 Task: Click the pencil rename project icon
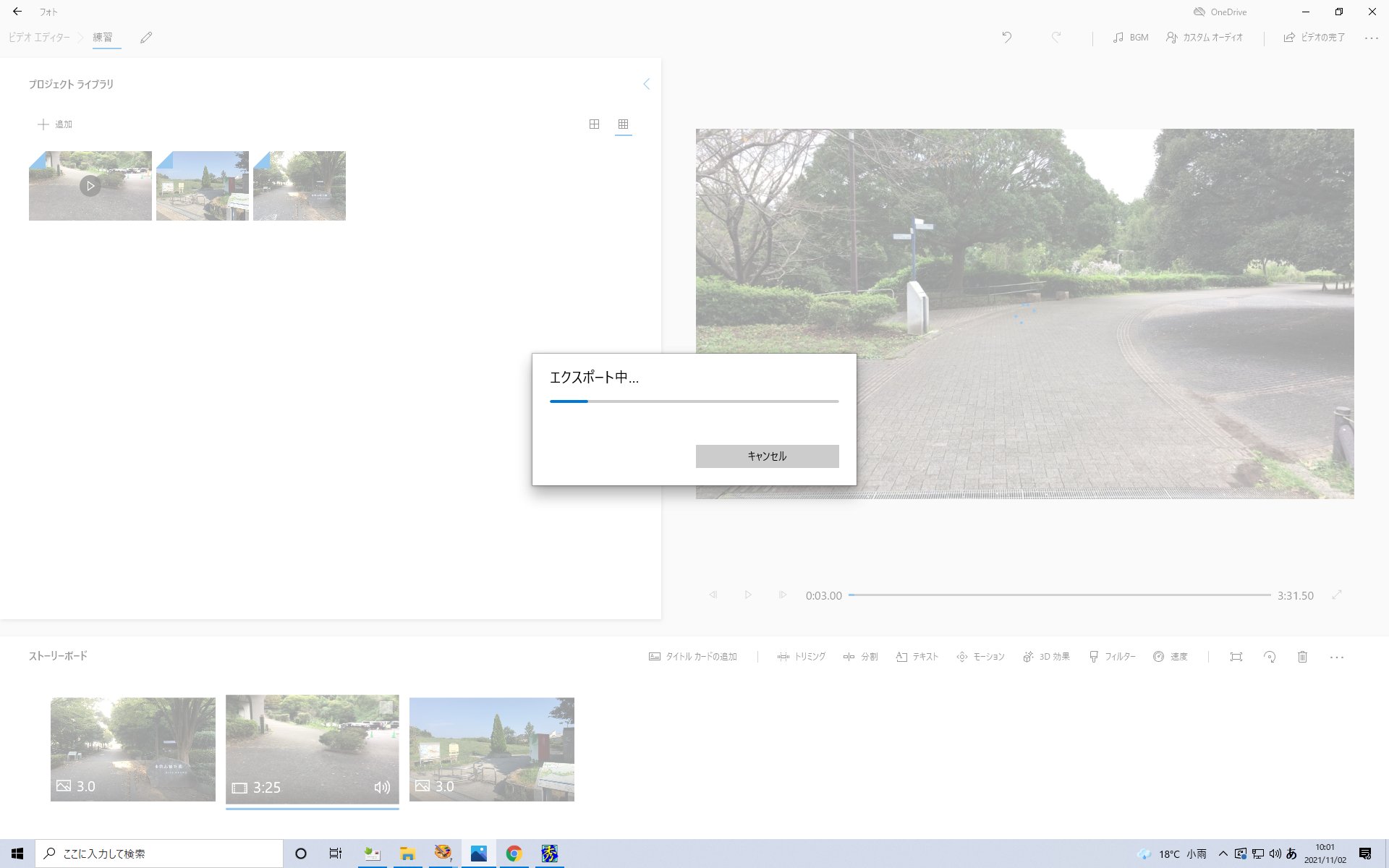pyautogui.click(x=146, y=38)
